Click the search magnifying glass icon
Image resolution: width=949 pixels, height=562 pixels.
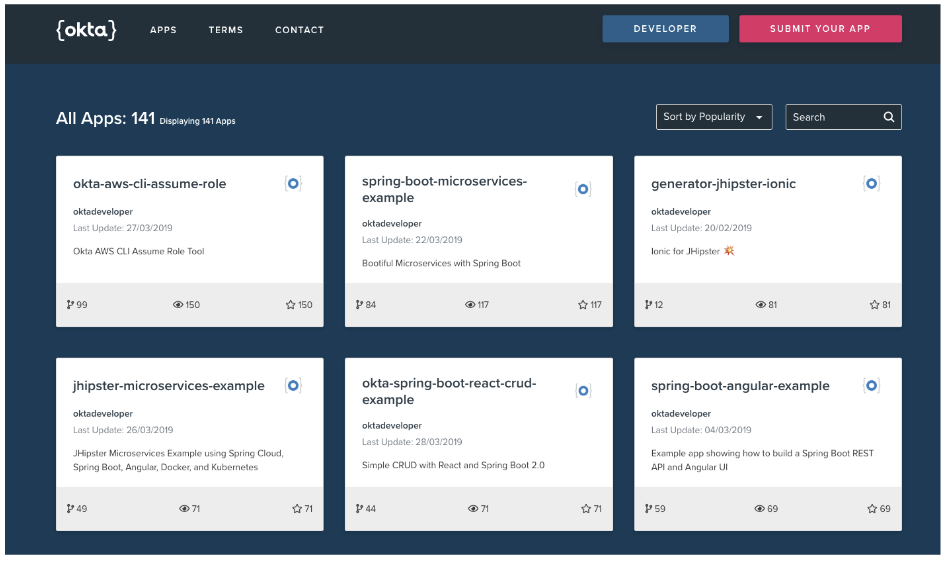click(888, 117)
